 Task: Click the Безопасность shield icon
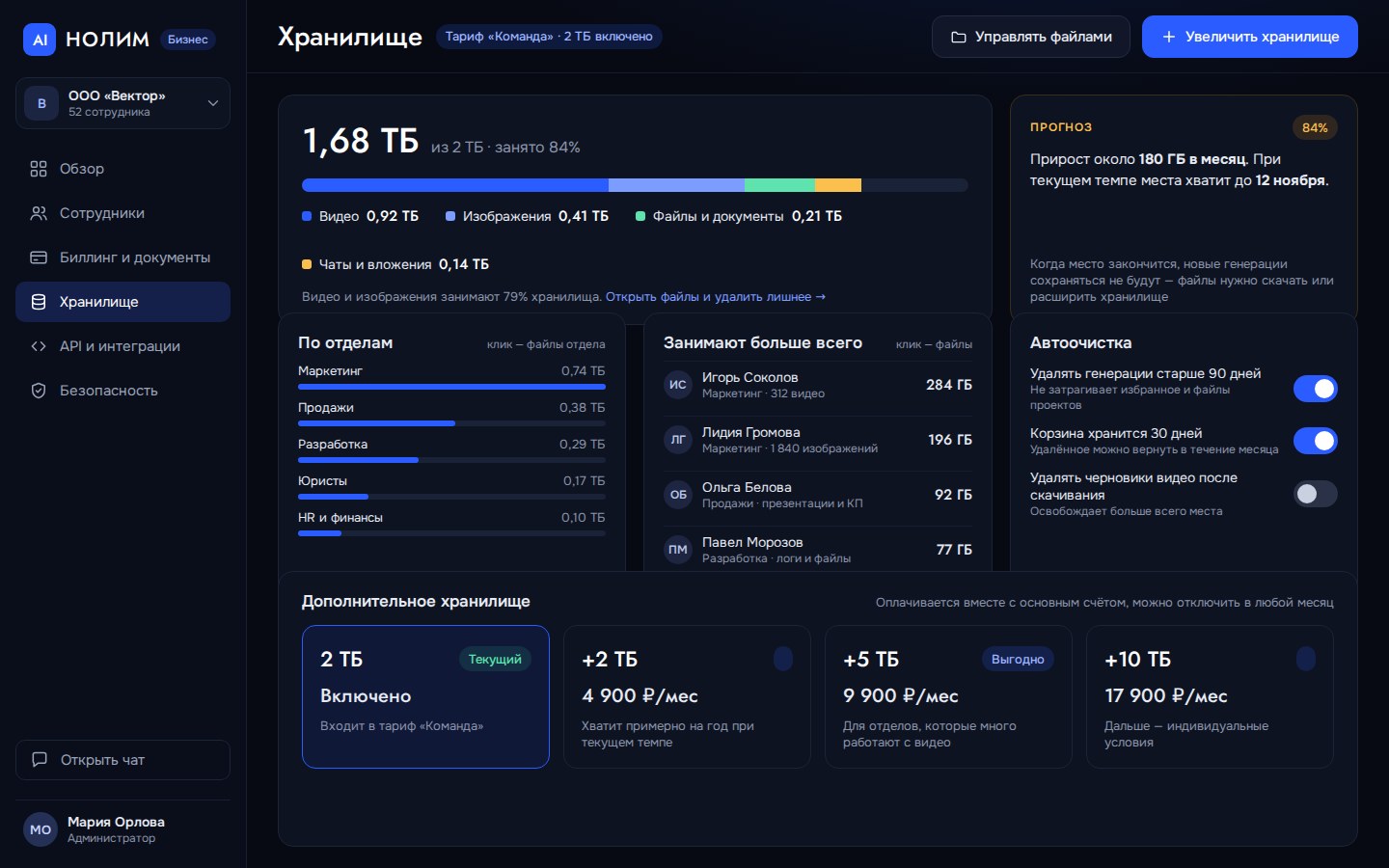pyautogui.click(x=39, y=391)
